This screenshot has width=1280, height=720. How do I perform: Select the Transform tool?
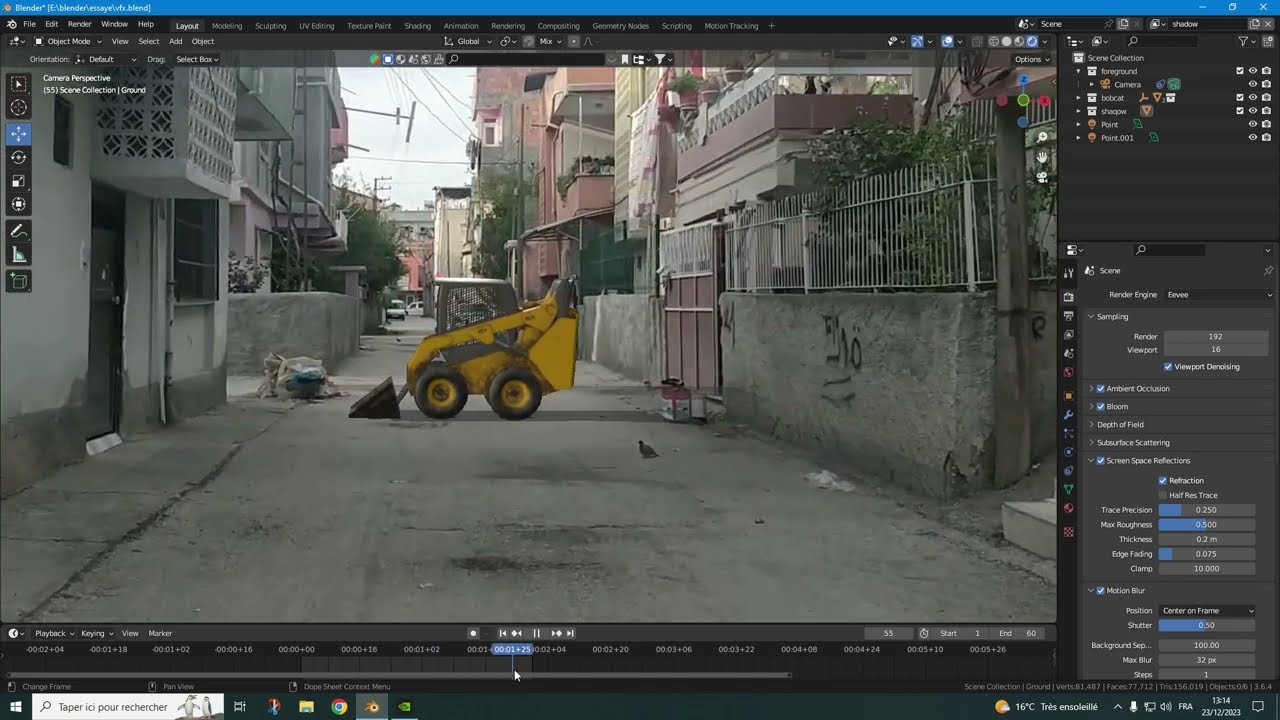tap(19, 205)
